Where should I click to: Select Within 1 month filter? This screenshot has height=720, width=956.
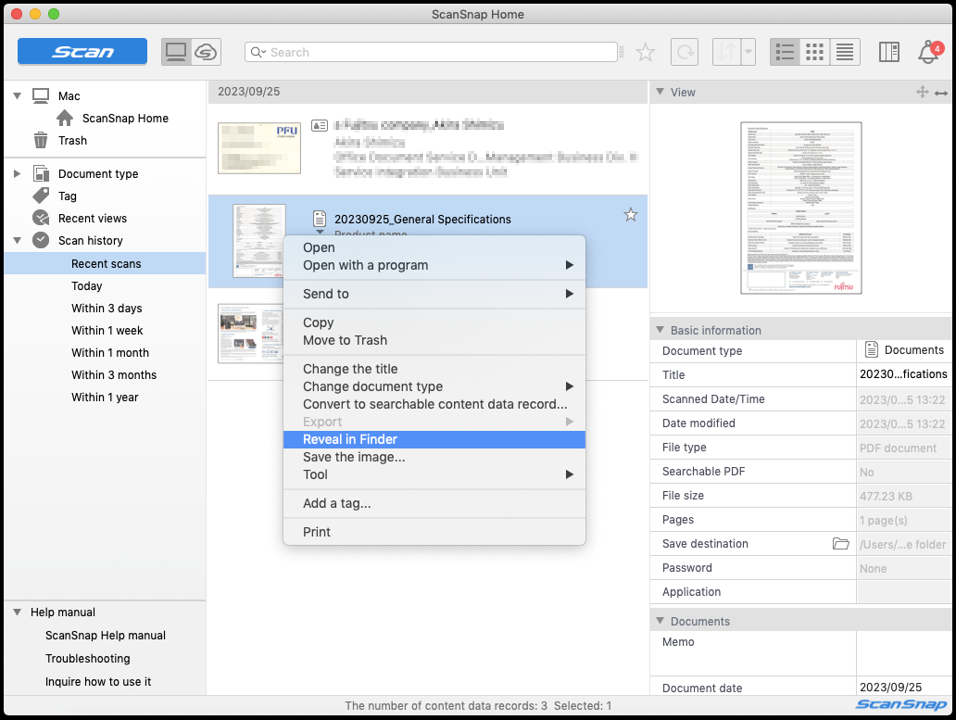[110, 352]
